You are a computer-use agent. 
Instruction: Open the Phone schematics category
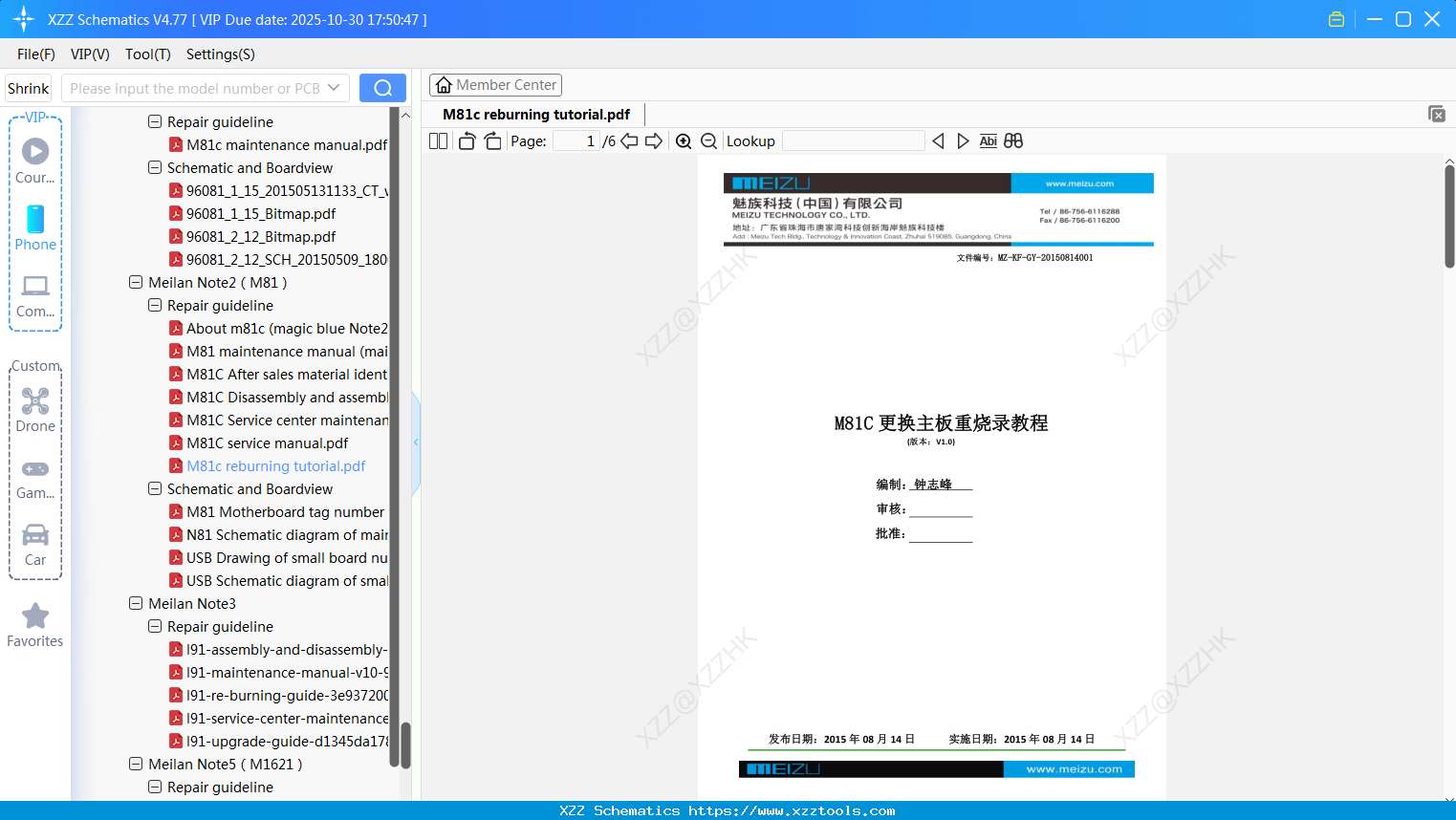point(35,229)
